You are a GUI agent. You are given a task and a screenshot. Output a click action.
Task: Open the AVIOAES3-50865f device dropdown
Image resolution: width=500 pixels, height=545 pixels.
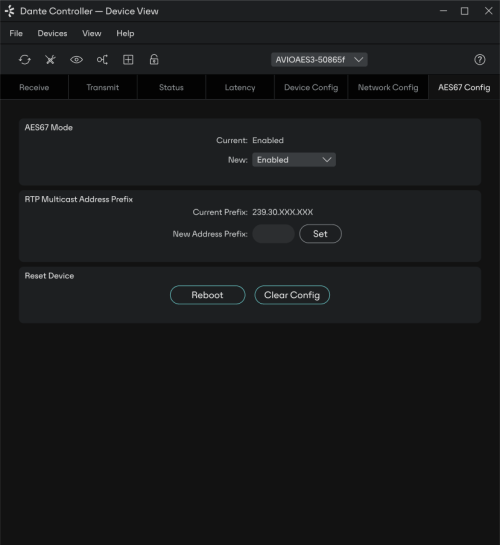pos(319,60)
